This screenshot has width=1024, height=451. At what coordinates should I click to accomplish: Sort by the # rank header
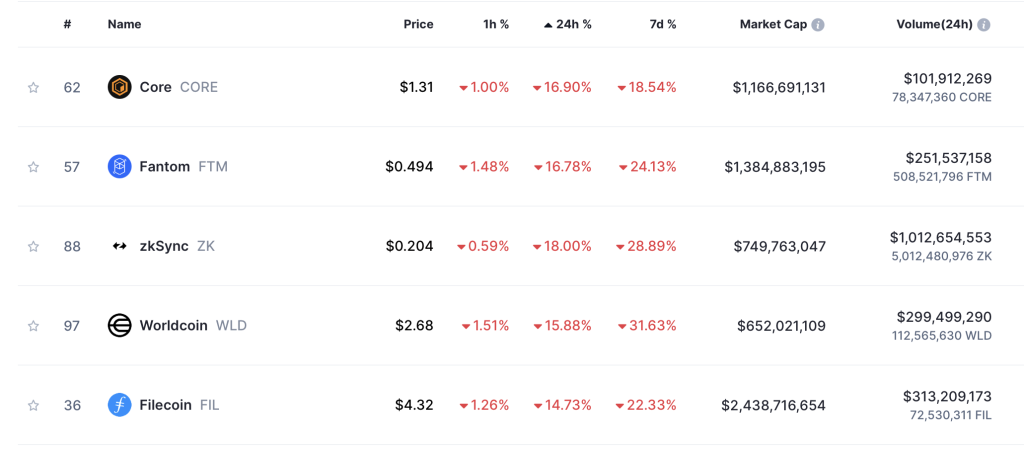coord(67,25)
